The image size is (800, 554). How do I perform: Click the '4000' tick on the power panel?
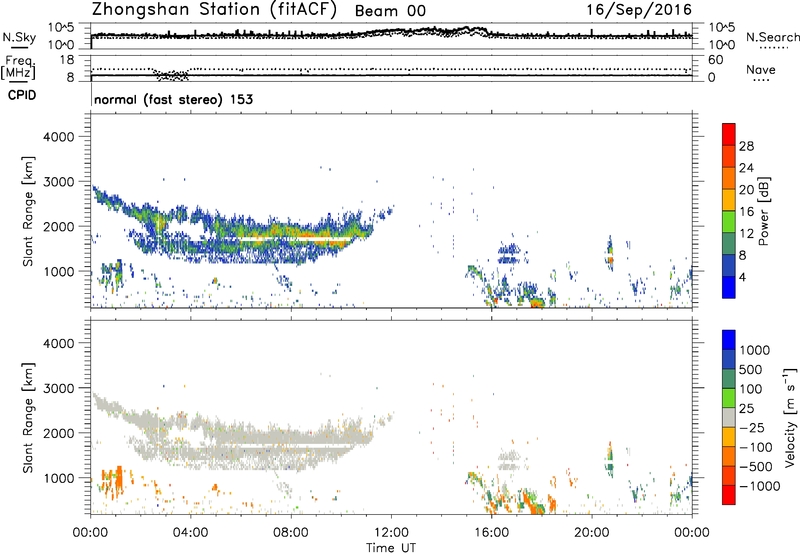coord(58,137)
